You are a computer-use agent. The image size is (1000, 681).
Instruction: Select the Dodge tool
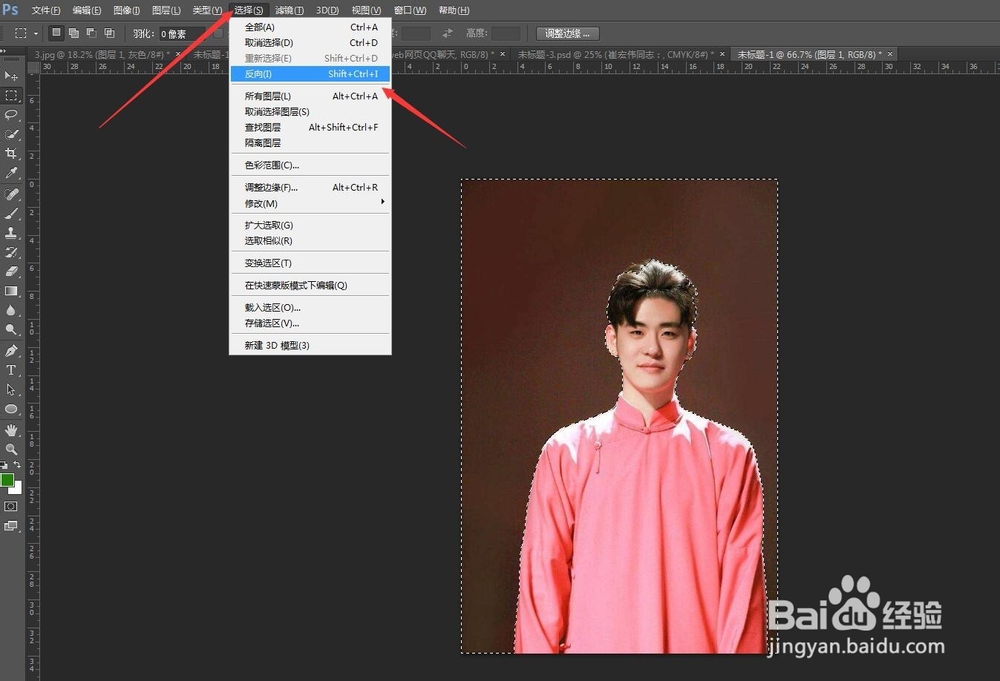point(11,330)
